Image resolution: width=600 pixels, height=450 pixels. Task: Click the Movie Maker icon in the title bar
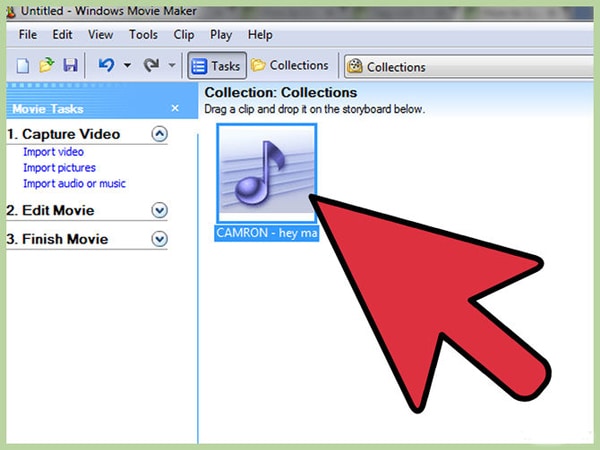pyautogui.click(x=11, y=11)
